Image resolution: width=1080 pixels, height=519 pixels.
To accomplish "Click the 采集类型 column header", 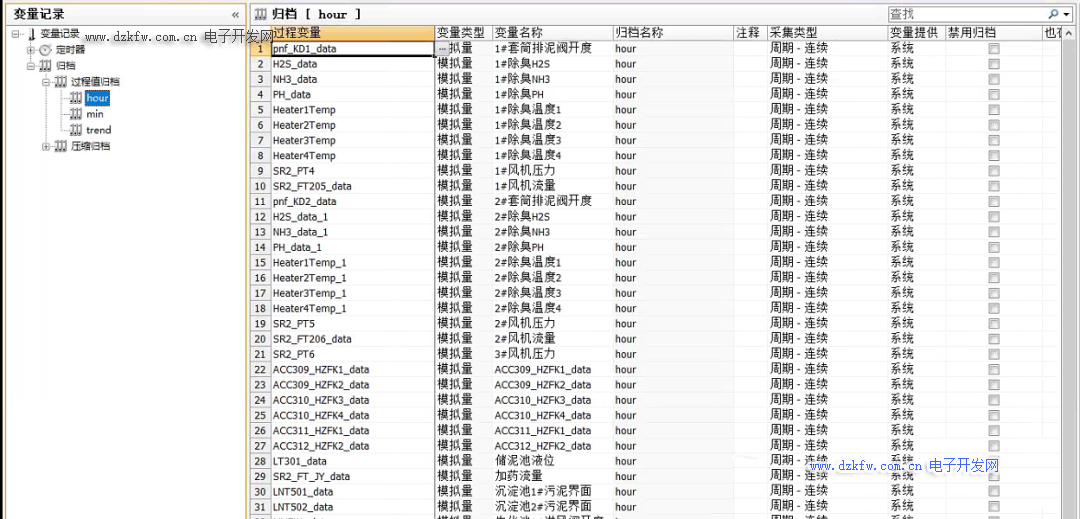I will pyautogui.click(x=793, y=33).
